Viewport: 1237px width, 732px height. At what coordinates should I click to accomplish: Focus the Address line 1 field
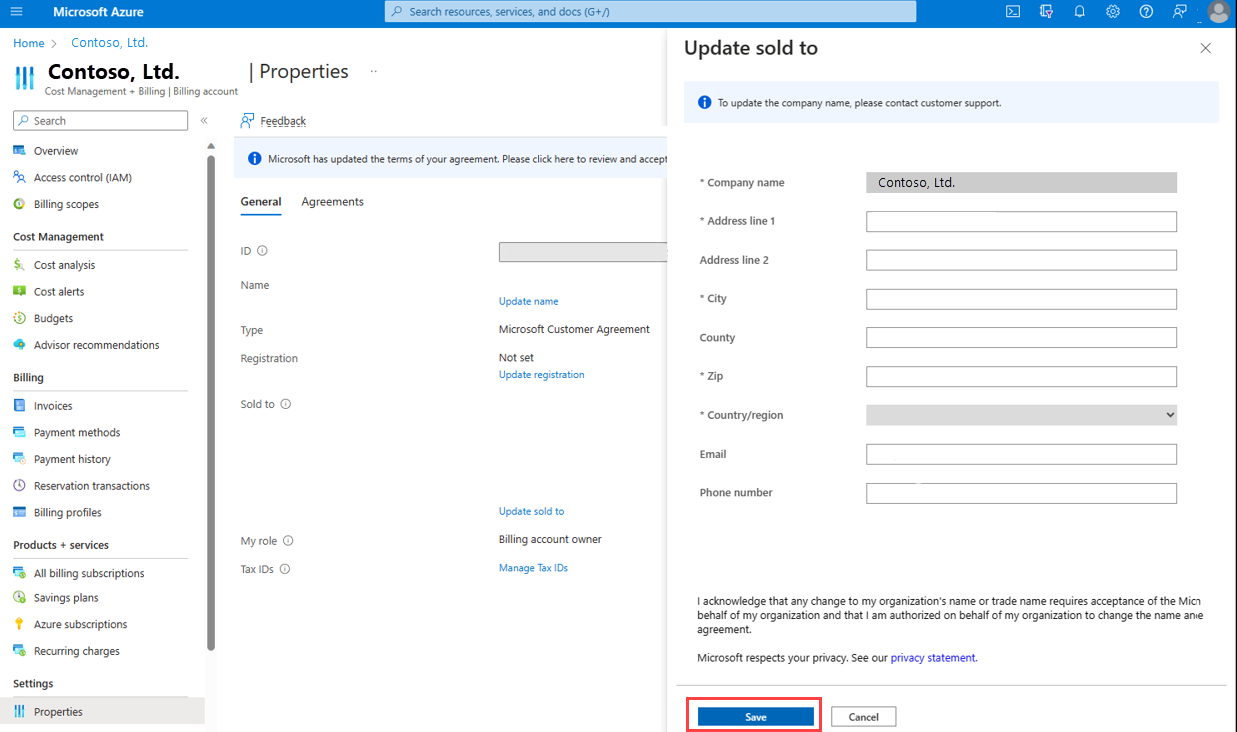point(1021,221)
